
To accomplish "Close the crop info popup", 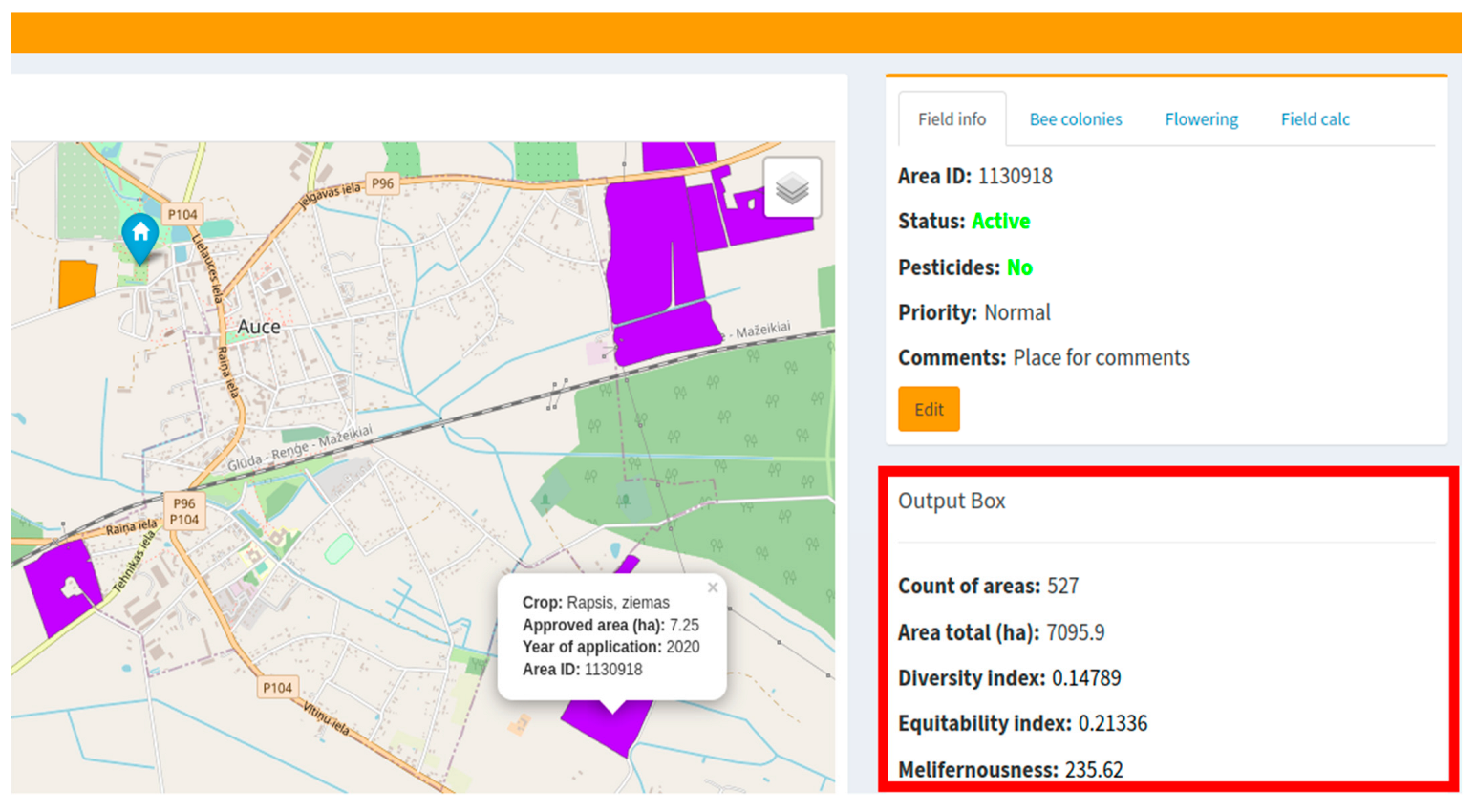I will (x=712, y=588).
